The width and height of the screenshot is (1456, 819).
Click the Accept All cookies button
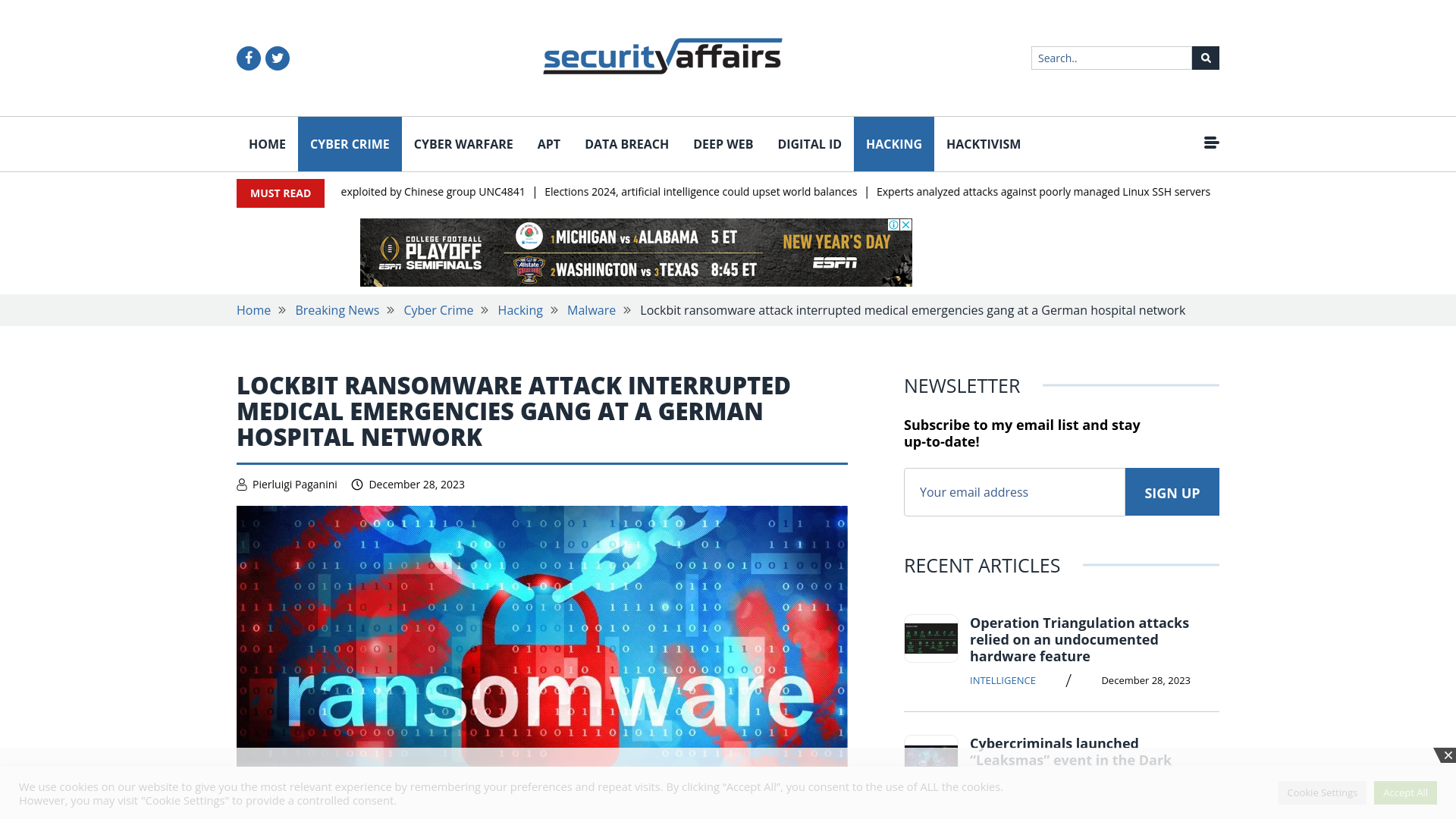(x=1405, y=792)
